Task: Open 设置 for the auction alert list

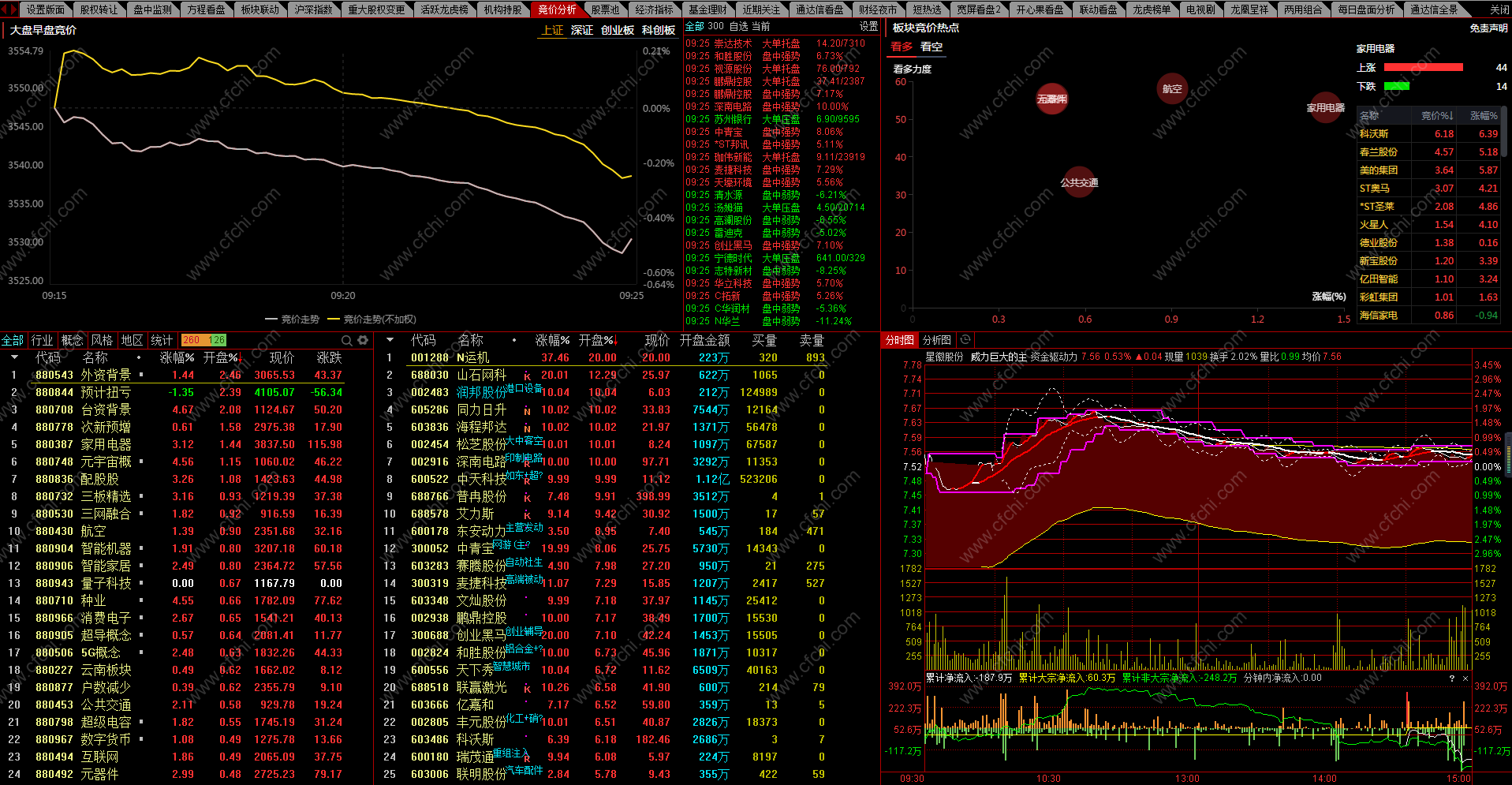Action: pyautogui.click(x=868, y=26)
